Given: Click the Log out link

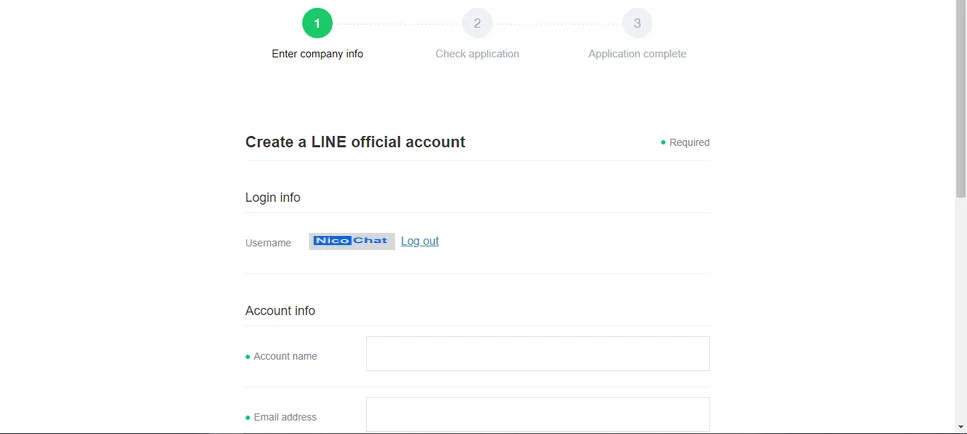Looking at the screenshot, I should (419, 241).
